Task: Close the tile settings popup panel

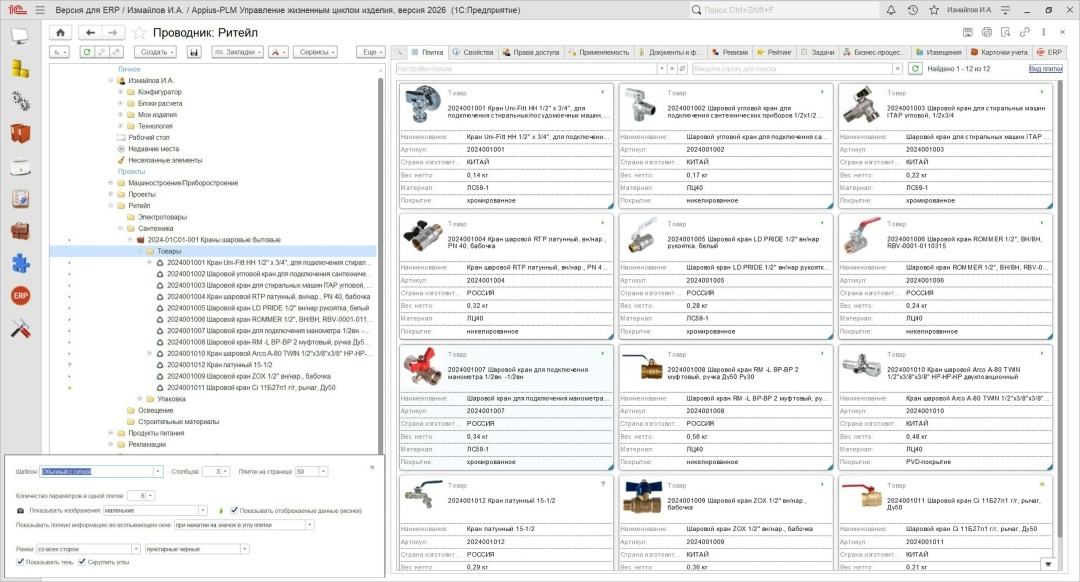Action: (x=372, y=467)
